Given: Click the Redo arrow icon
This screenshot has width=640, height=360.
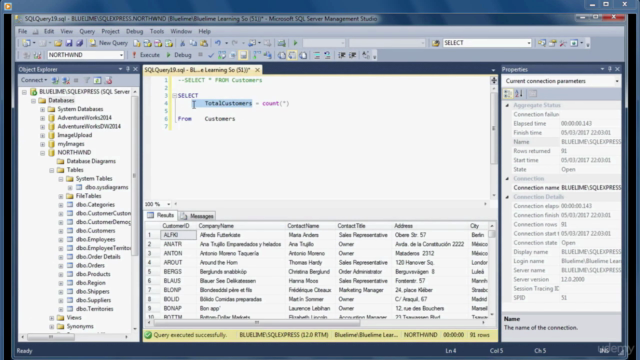Looking at the screenshot, I should coord(235,43).
